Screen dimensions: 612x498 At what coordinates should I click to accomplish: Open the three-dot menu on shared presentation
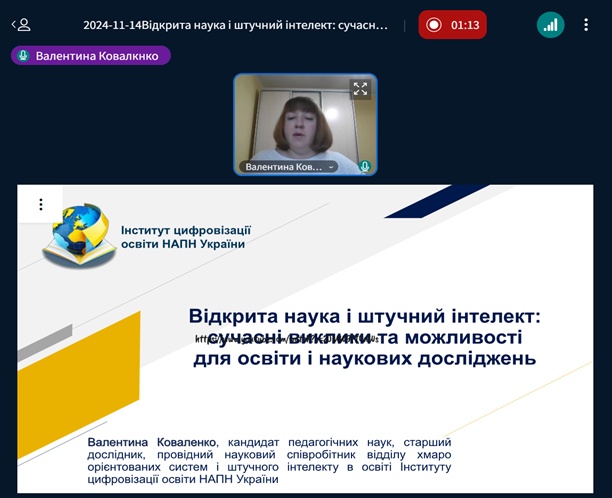pyautogui.click(x=41, y=205)
